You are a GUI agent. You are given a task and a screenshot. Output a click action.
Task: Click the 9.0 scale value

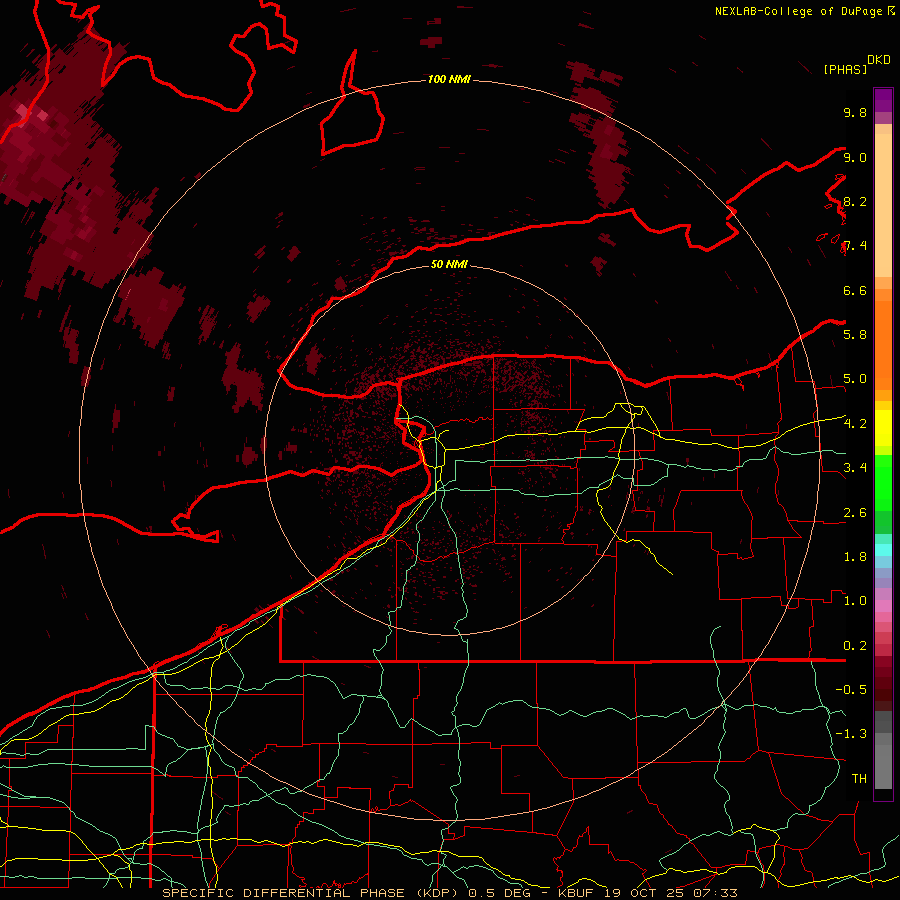tap(855, 157)
